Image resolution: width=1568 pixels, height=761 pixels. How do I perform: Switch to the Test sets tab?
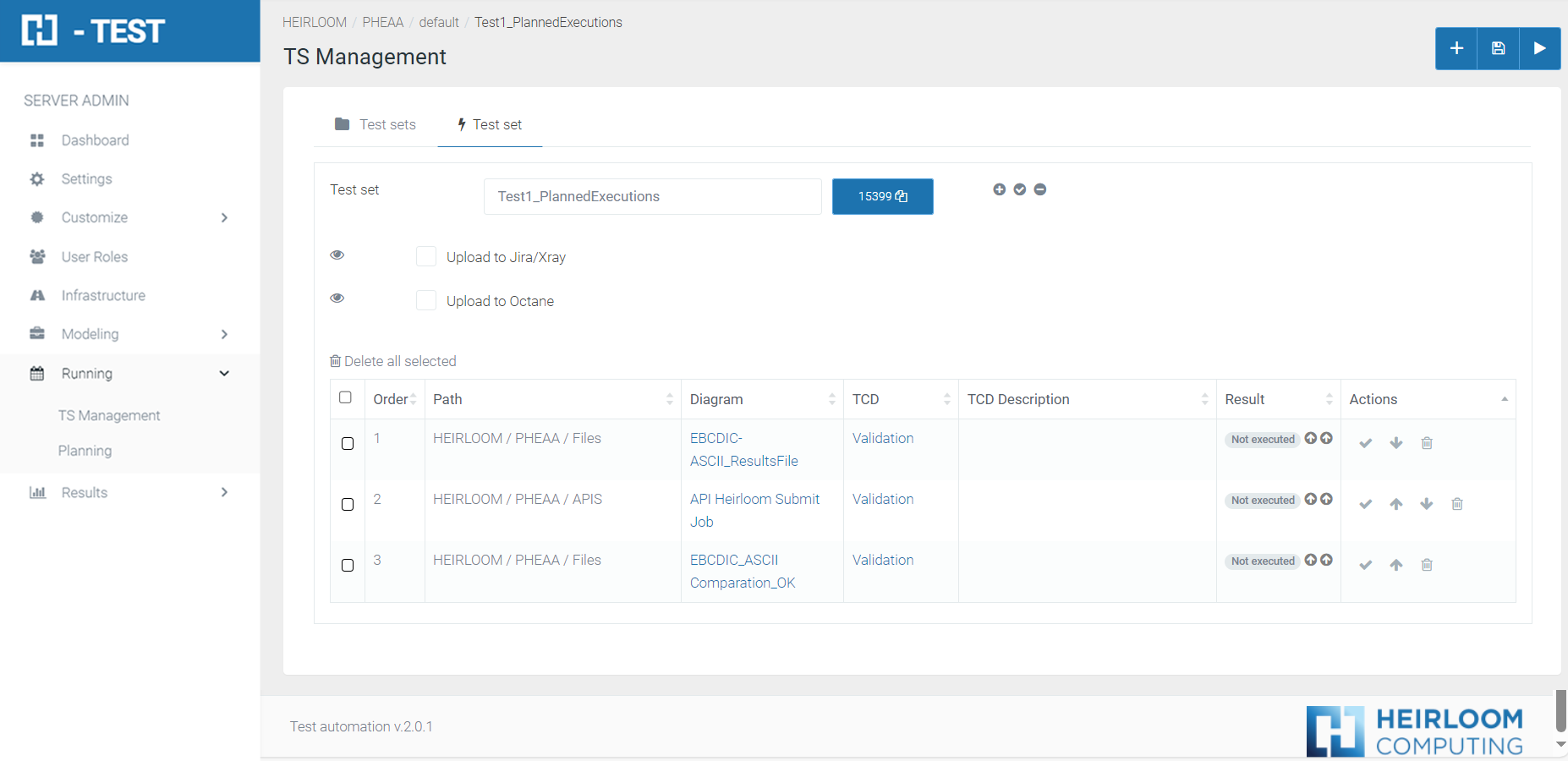tap(376, 124)
